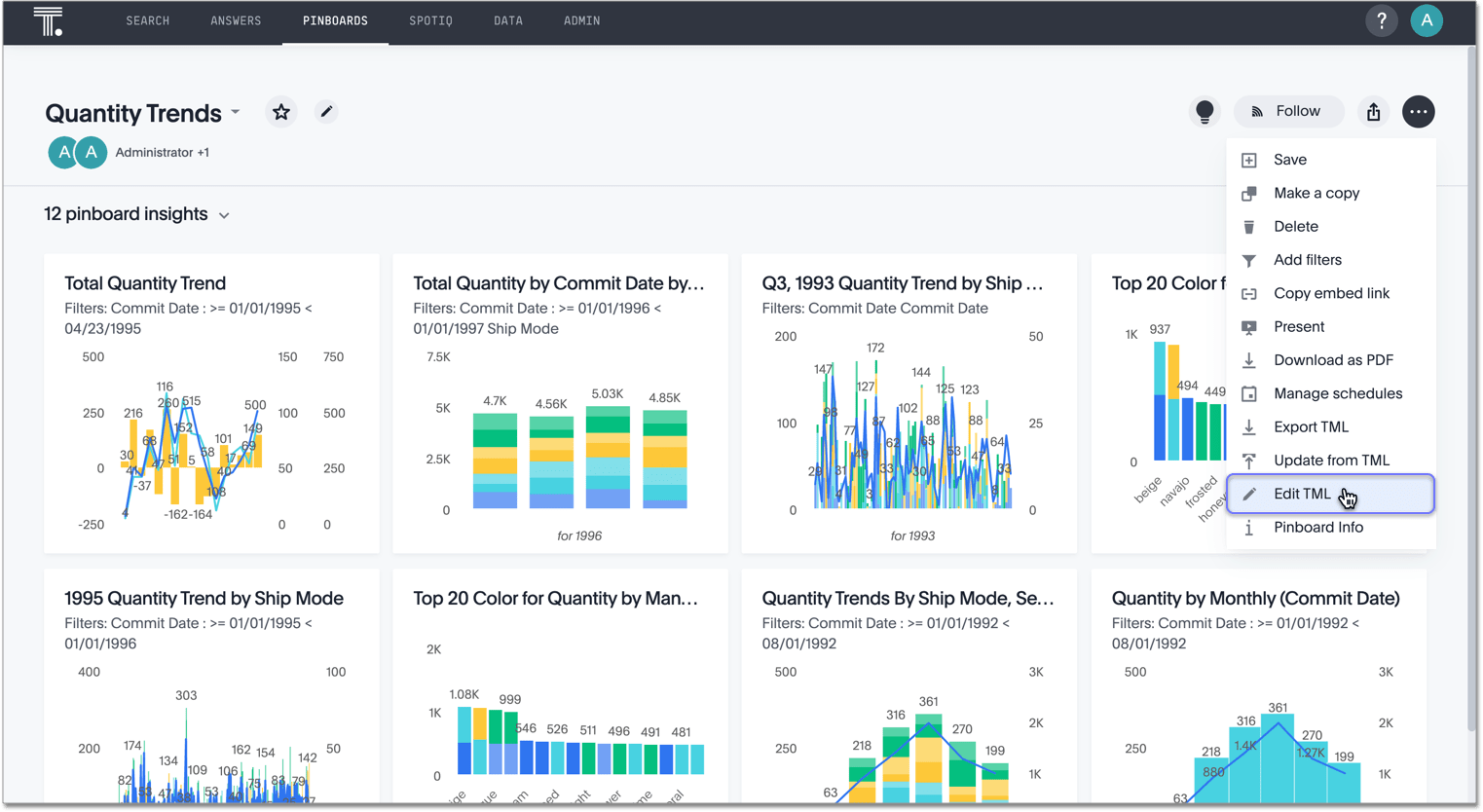Viewport: 1483px width, 812px height.
Task: Switch to the SpotIQ tab
Action: [430, 20]
